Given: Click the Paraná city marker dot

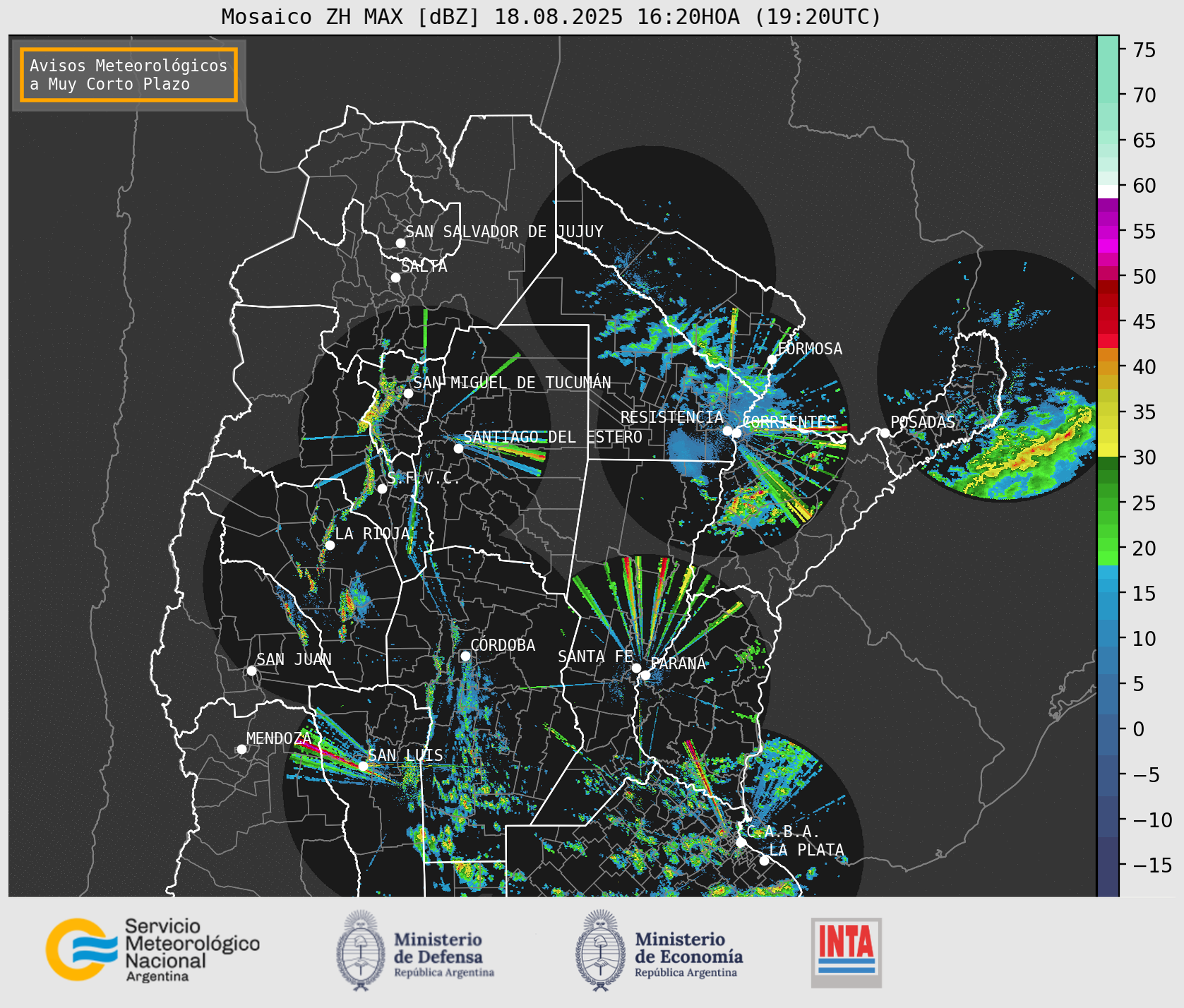Looking at the screenshot, I should coord(645,675).
